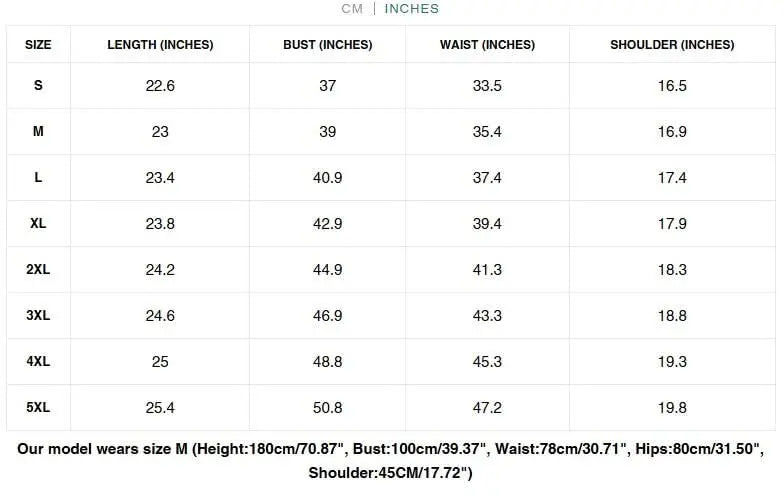The height and width of the screenshot is (503, 784).
Task: Click bust value 40.9 for size L
Action: (x=328, y=178)
